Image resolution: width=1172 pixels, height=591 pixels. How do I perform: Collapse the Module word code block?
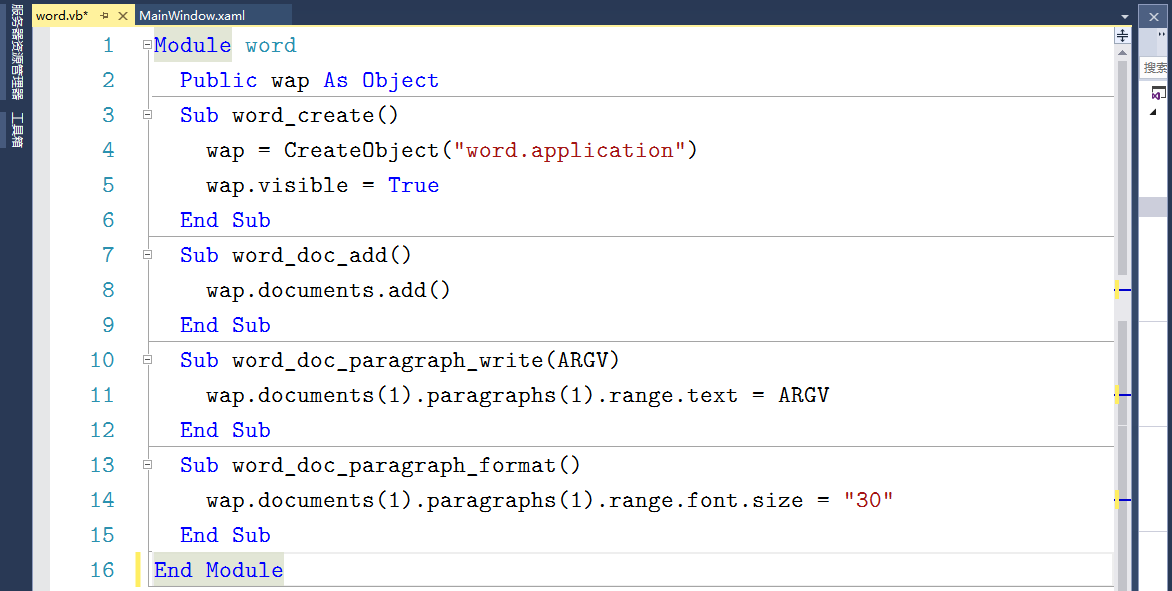147,45
